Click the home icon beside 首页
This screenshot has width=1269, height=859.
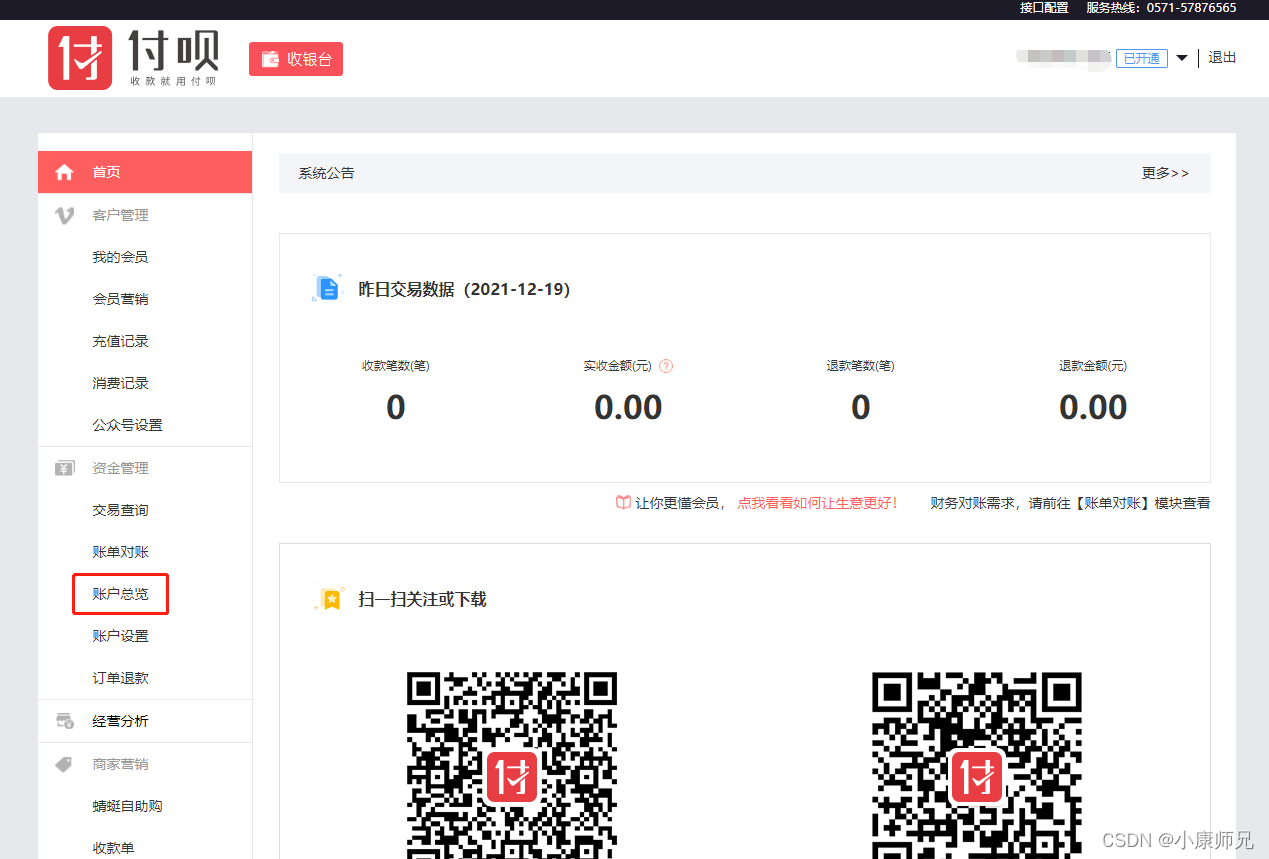(65, 172)
